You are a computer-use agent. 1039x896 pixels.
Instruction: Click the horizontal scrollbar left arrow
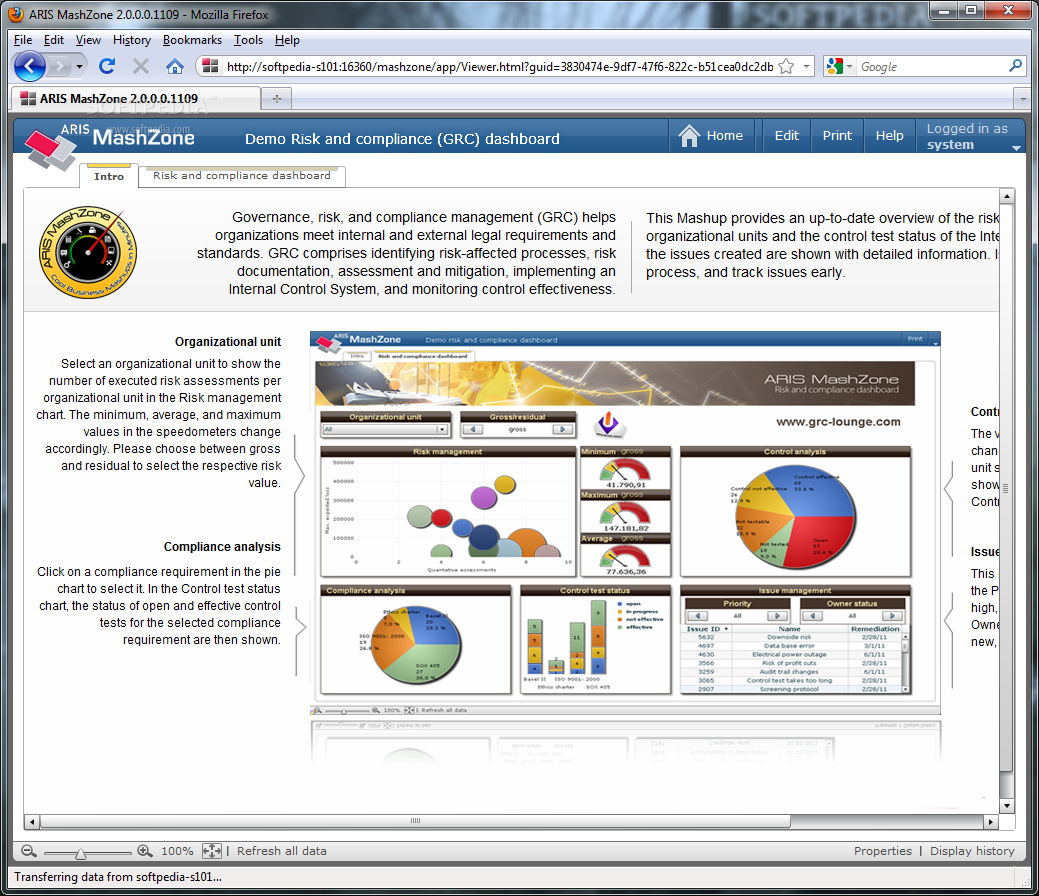pos(31,822)
